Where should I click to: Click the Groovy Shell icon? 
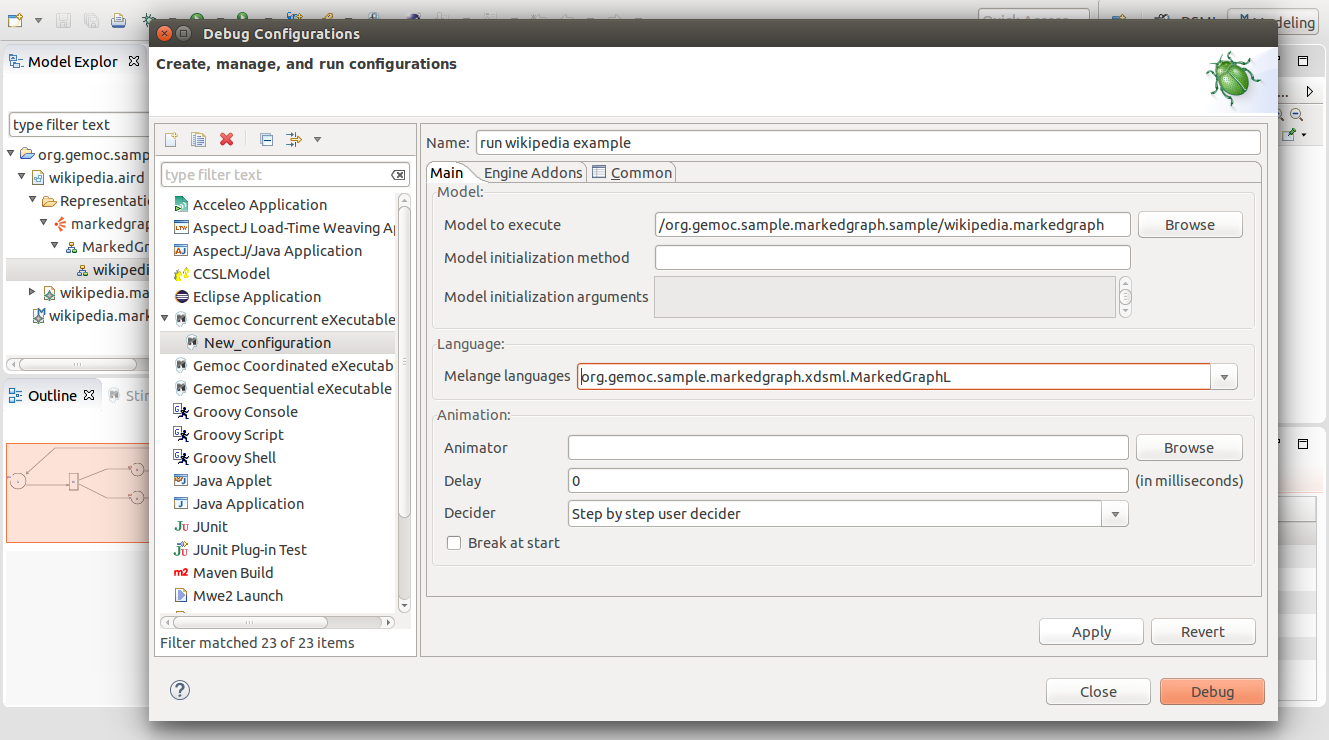click(x=181, y=457)
